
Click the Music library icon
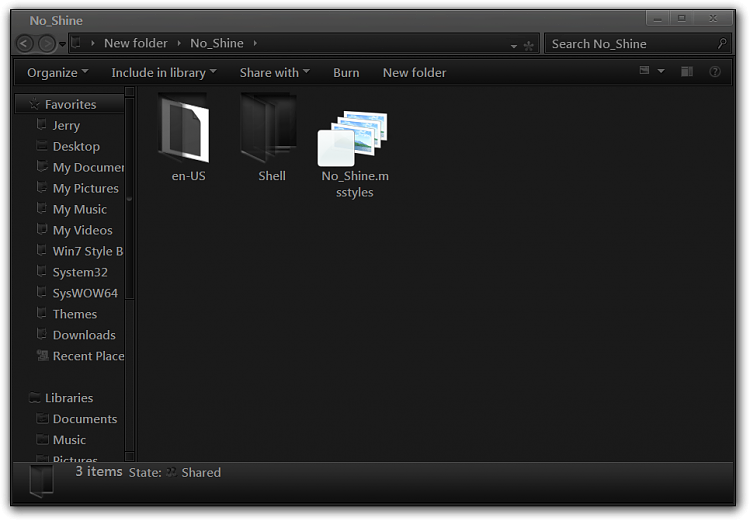tap(42, 440)
